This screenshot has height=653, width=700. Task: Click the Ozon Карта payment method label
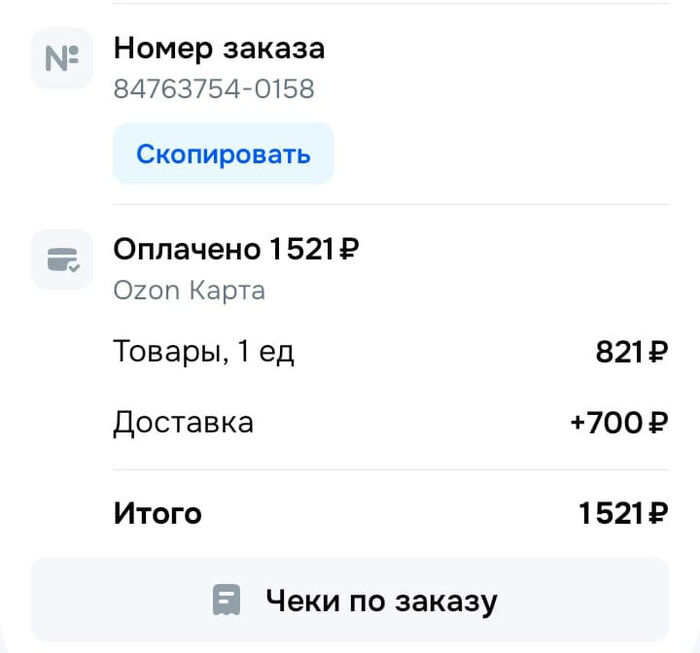pyautogui.click(x=189, y=291)
